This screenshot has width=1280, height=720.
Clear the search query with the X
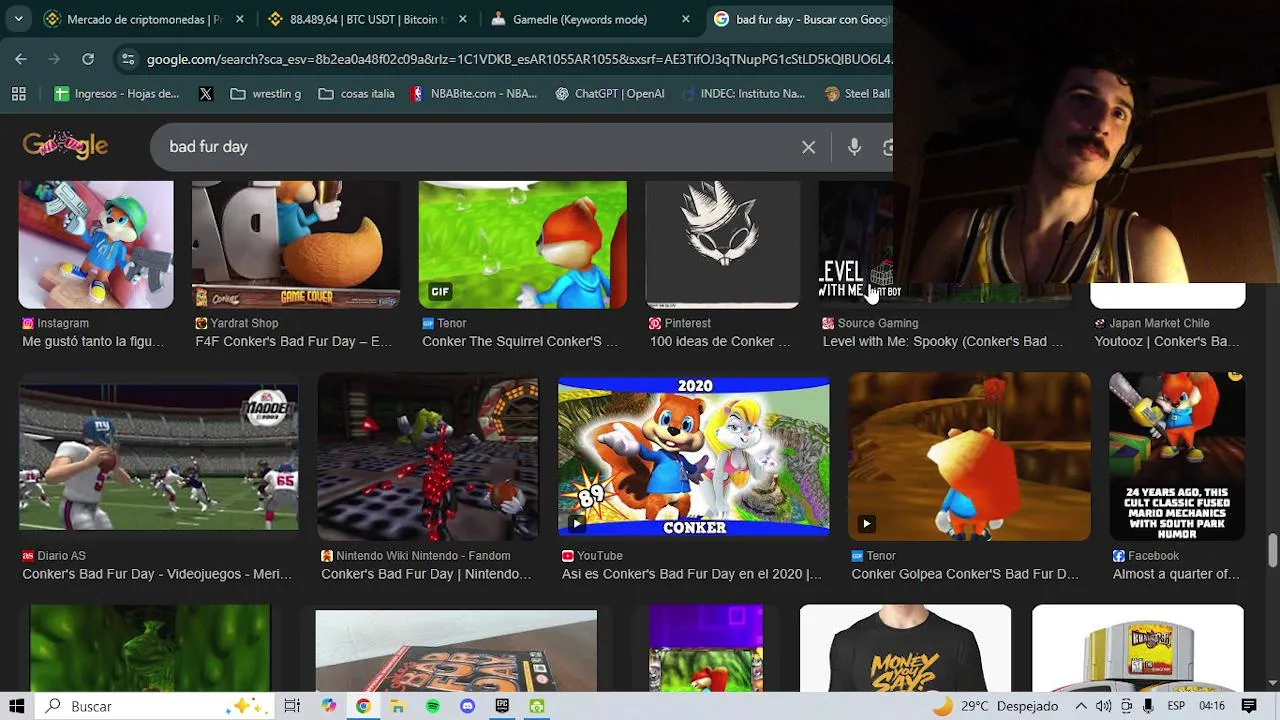(808, 147)
